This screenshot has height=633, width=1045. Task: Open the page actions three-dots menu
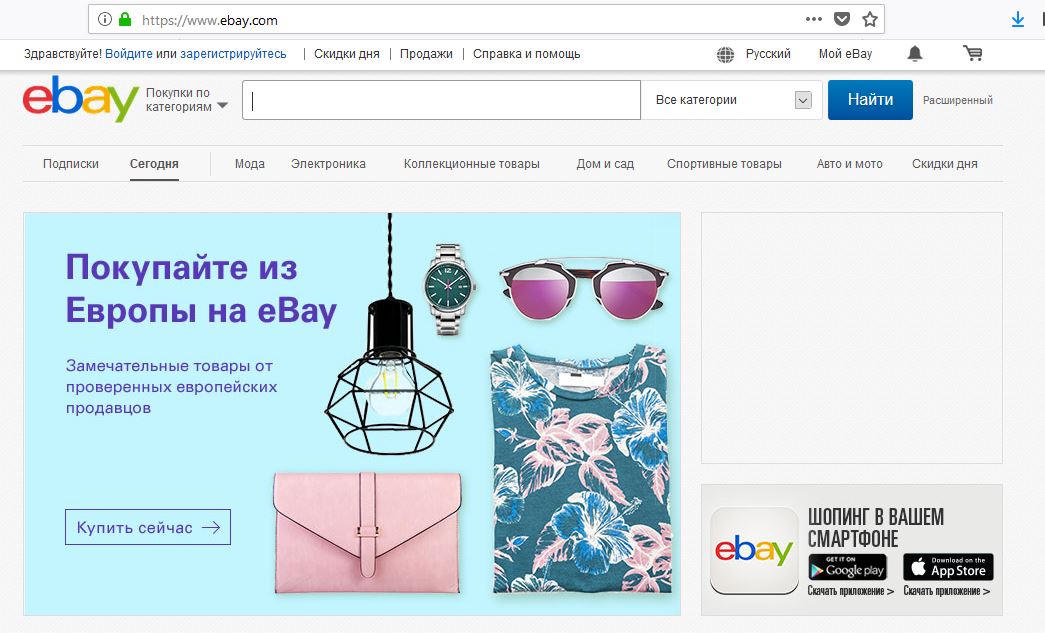click(x=814, y=19)
